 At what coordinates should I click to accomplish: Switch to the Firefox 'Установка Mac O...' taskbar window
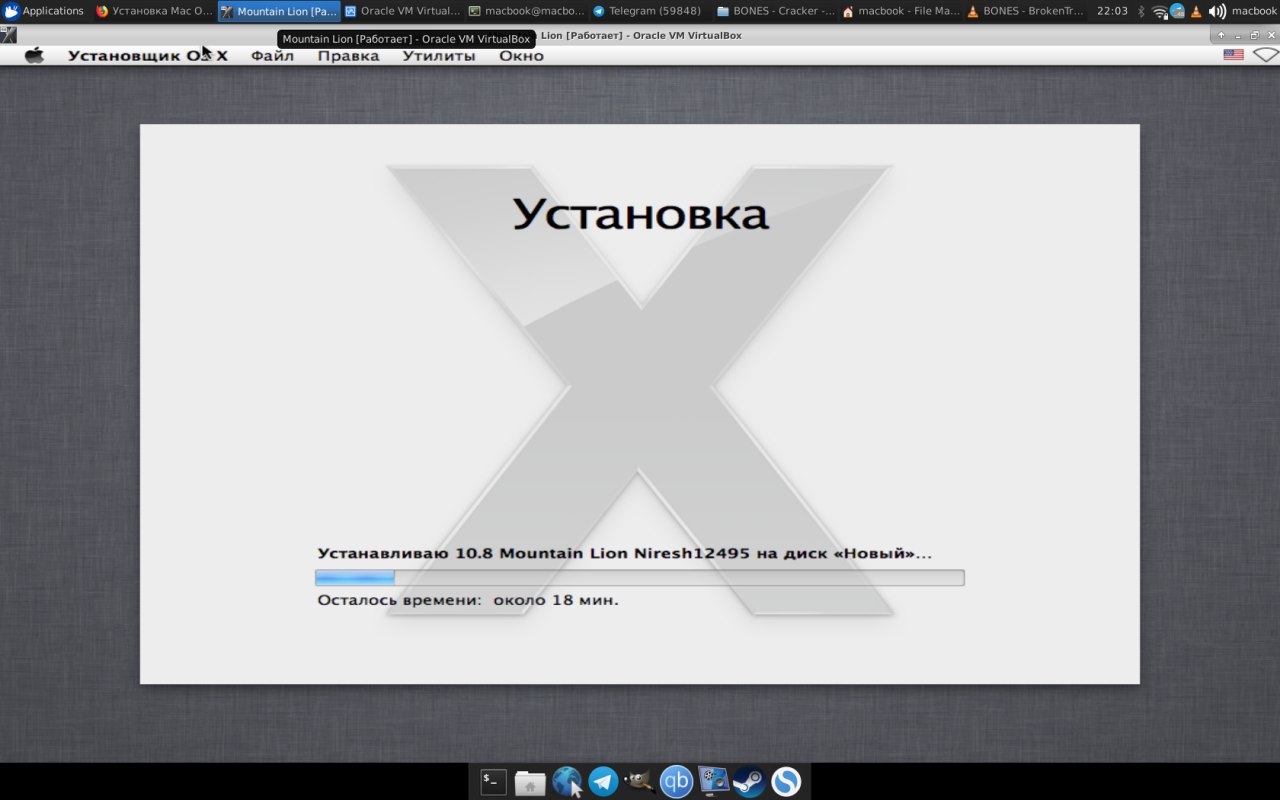pos(155,11)
